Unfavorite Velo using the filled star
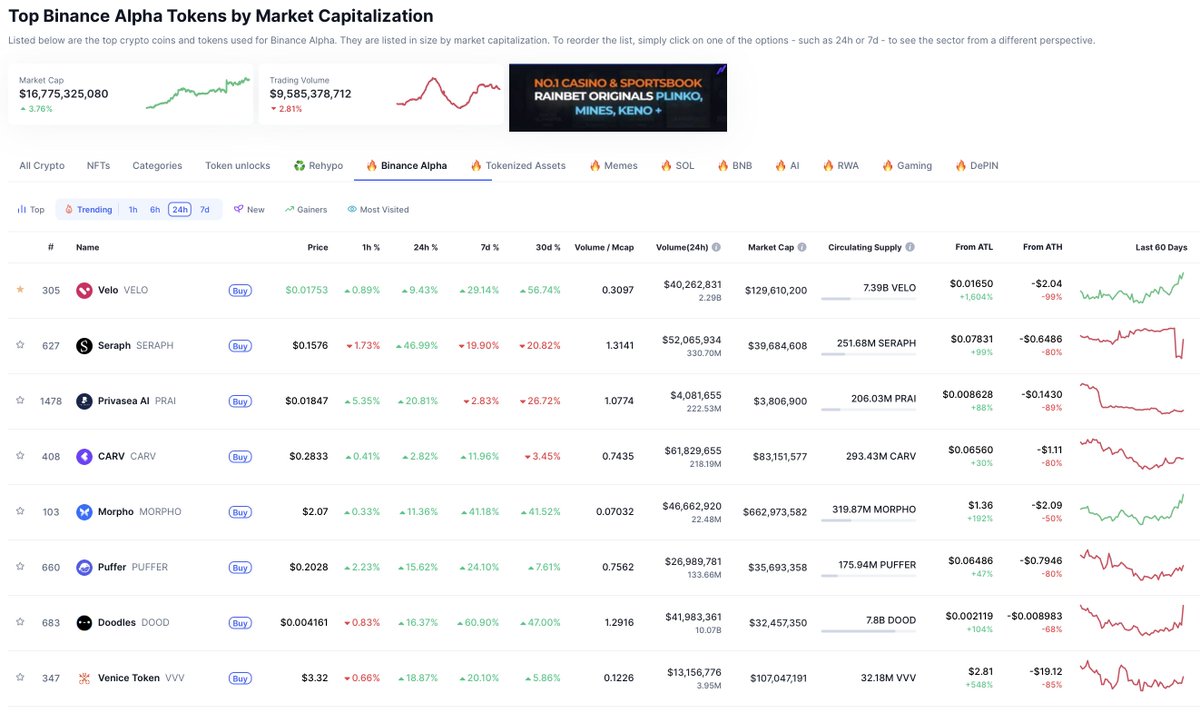This screenshot has height=713, width=1200. coord(20,290)
